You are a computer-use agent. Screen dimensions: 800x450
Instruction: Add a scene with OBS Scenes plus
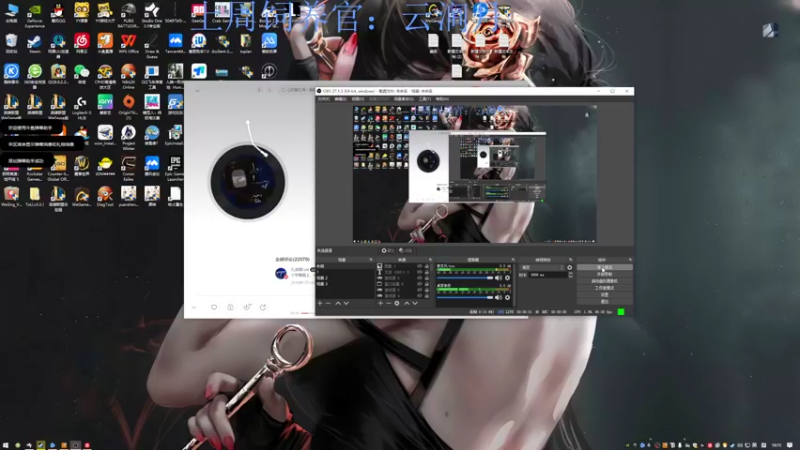click(x=320, y=303)
